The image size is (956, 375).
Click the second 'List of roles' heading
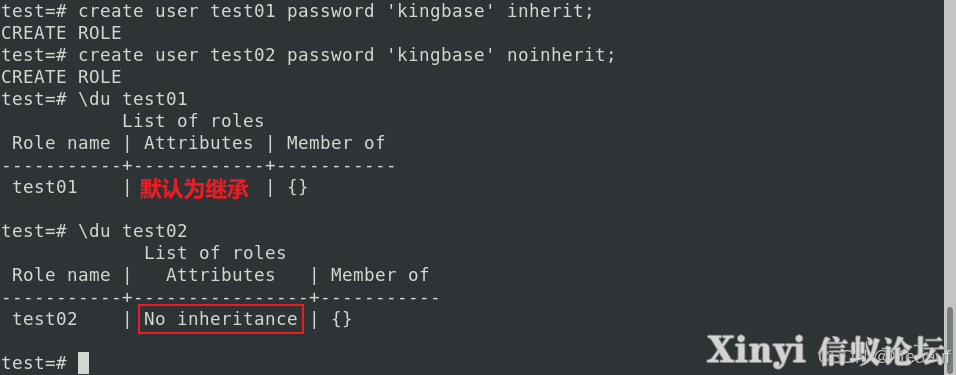point(215,253)
